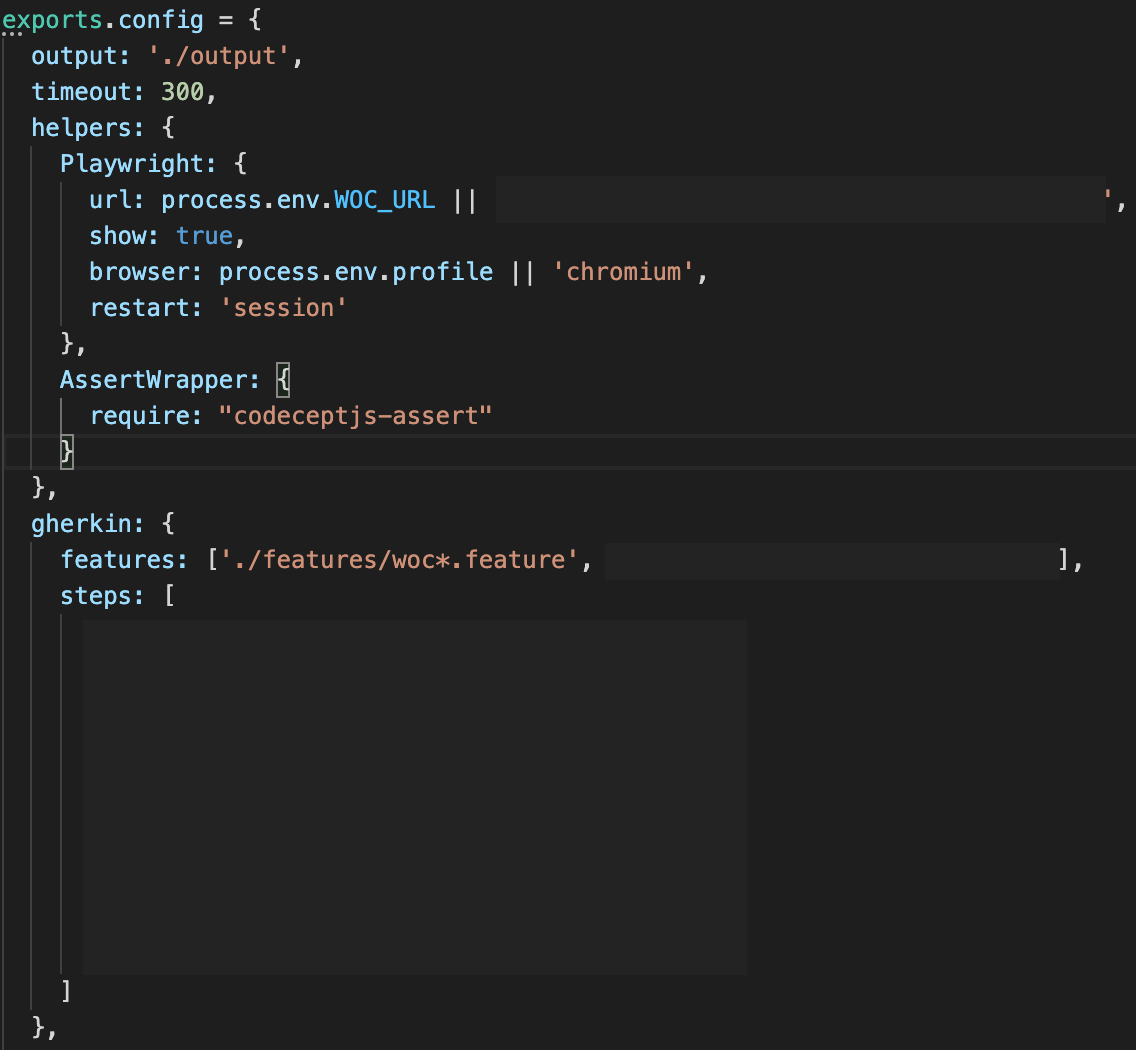Click the opening bracket after 'steps:'
The width and height of the screenshot is (1136, 1050).
pyautogui.click(x=170, y=596)
